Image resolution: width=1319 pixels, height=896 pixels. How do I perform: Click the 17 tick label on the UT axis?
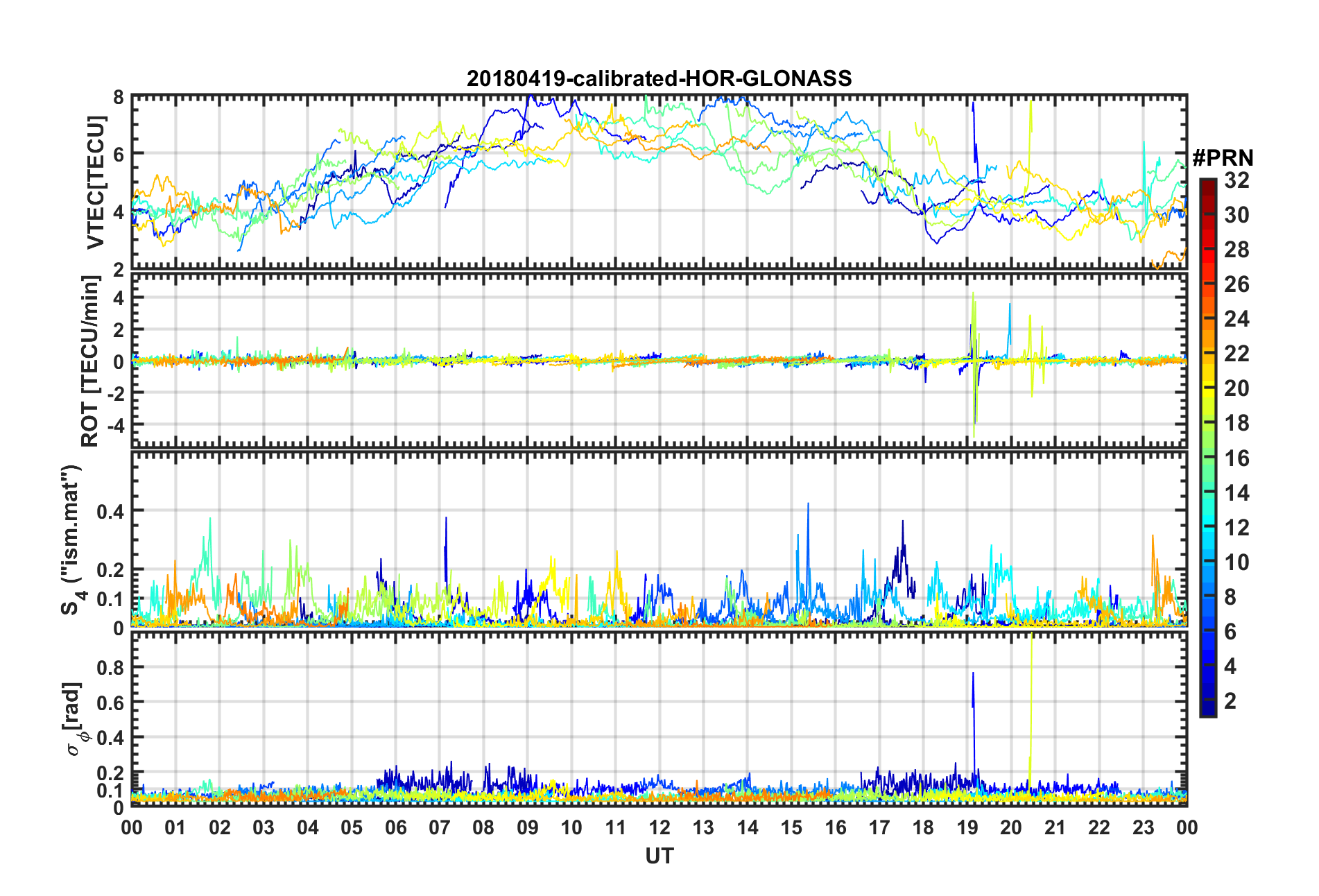tap(879, 827)
